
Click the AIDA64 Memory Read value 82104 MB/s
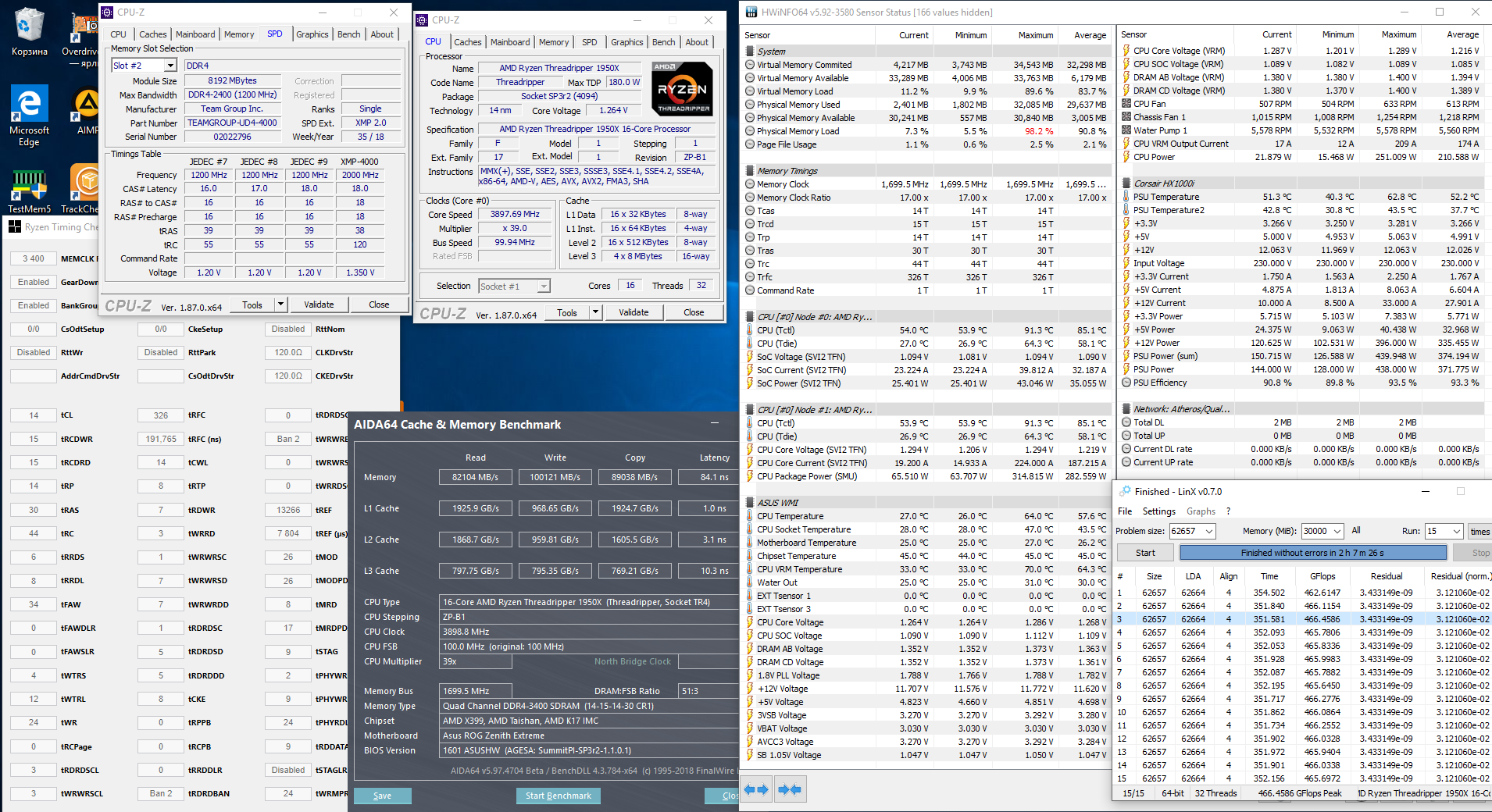point(476,477)
